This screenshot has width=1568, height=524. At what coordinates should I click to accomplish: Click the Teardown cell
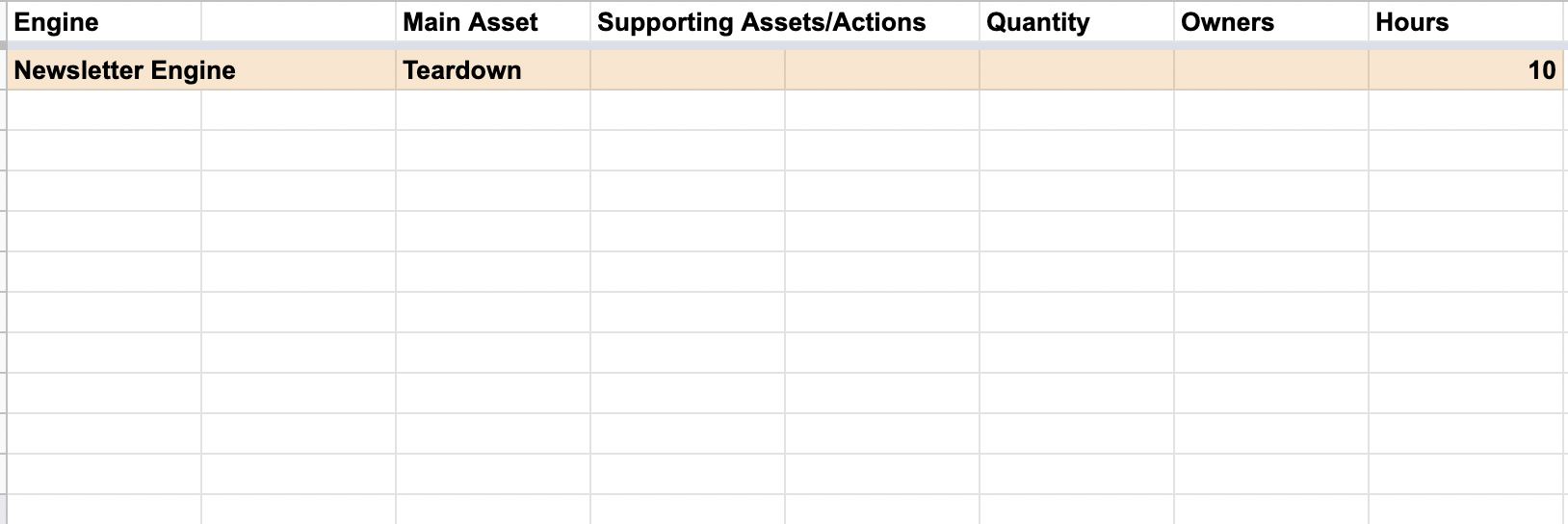pos(492,70)
